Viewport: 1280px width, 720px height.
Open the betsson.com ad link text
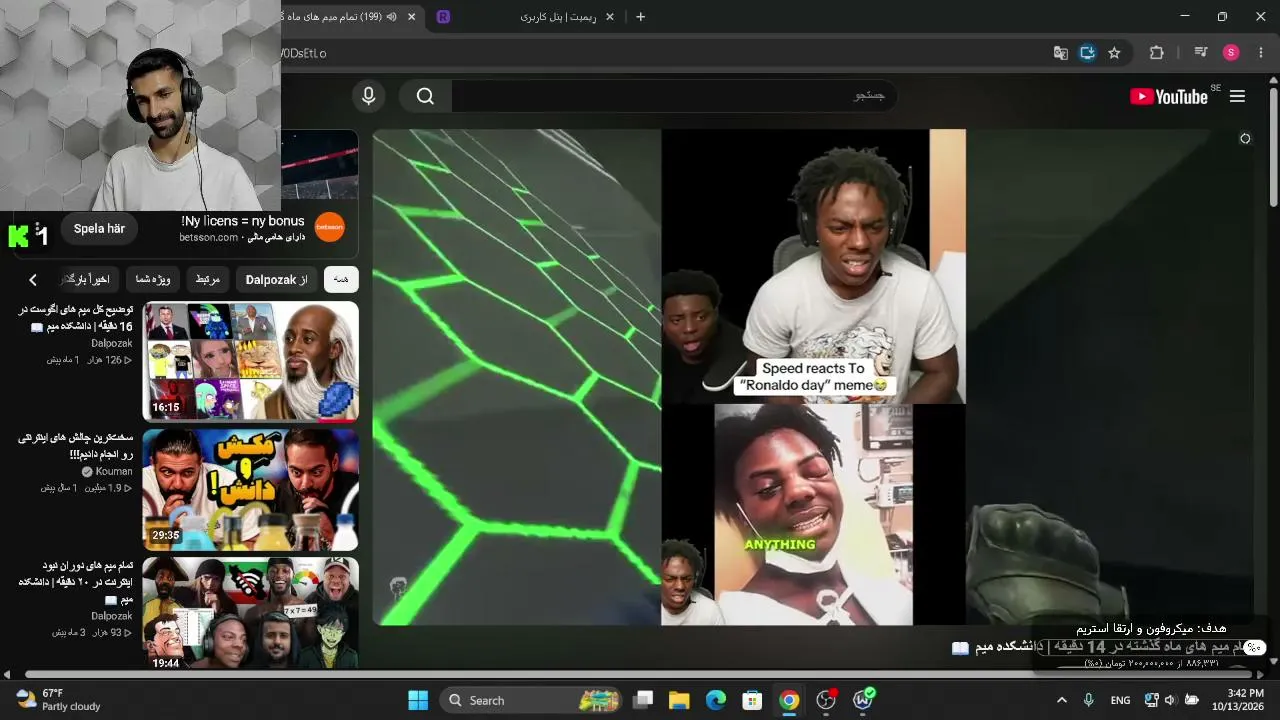pyautogui.click(x=209, y=238)
